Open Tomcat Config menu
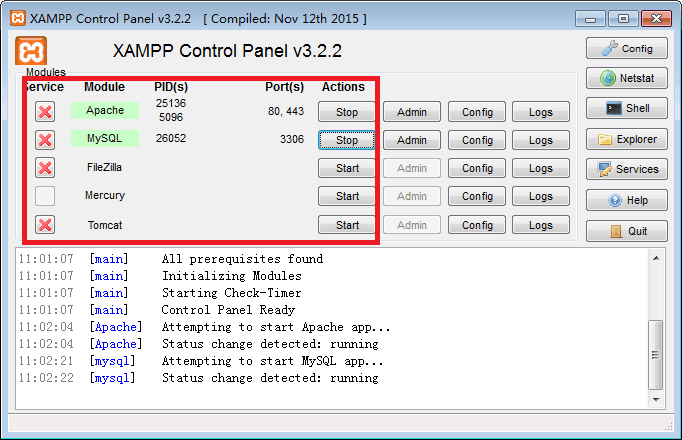 (477, 225)
